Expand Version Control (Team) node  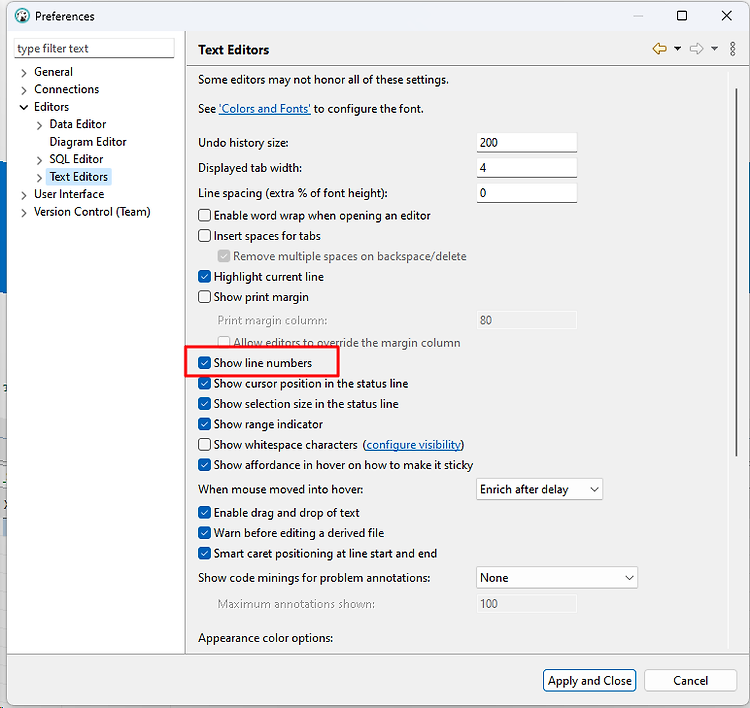[x=24, y=213]
